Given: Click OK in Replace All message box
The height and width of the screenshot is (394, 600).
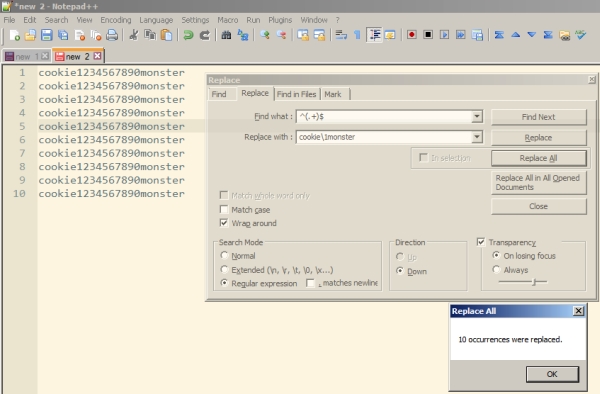Looking at the screenshot, I should 552,374.
